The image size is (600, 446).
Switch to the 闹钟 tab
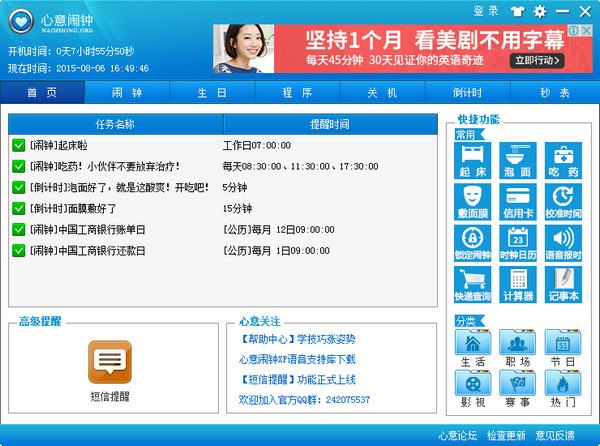(127, 92)
